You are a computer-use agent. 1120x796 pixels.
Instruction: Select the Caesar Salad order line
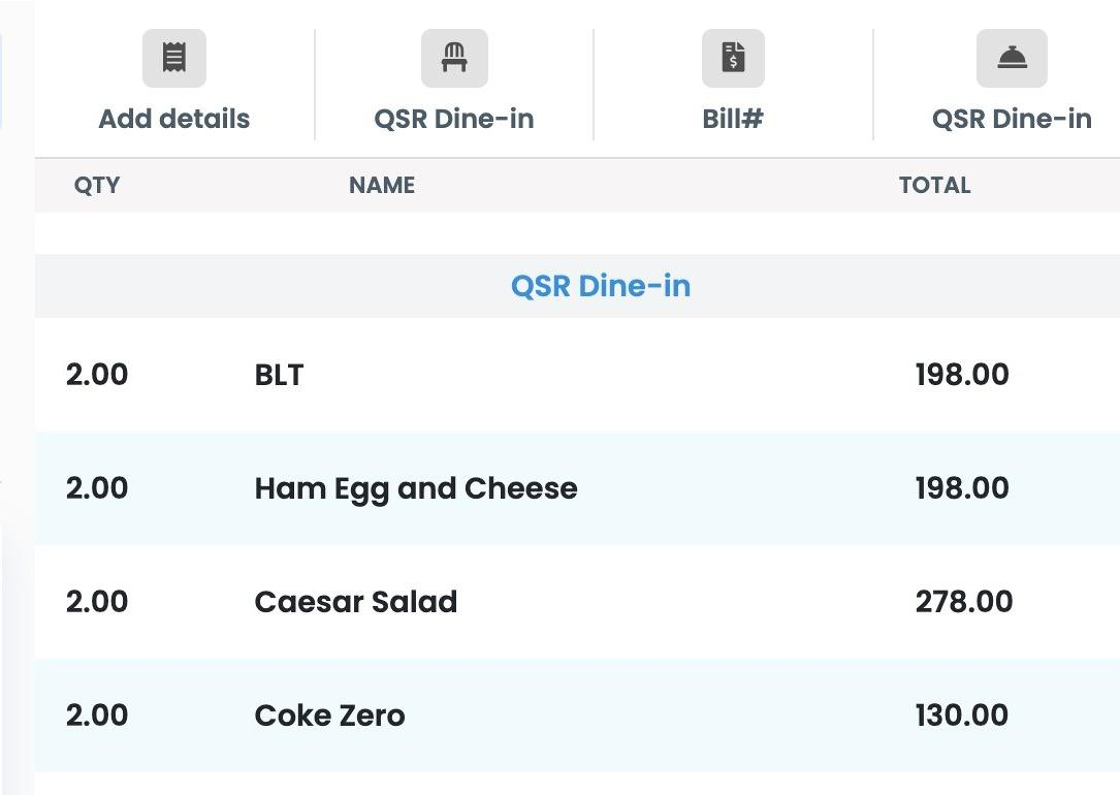[x=577, y=602]
